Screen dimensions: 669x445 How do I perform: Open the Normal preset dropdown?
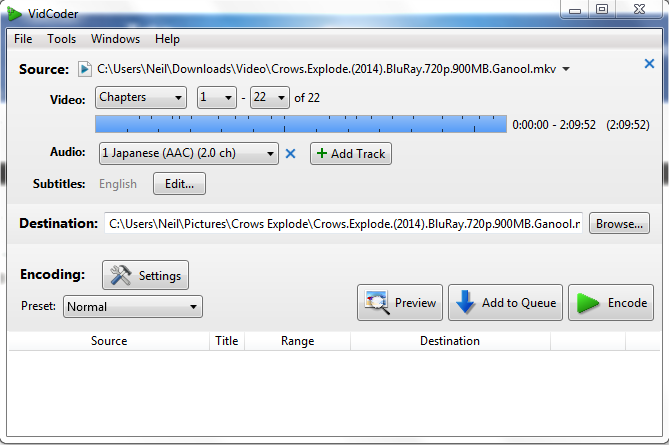click(x=133, y=307)
